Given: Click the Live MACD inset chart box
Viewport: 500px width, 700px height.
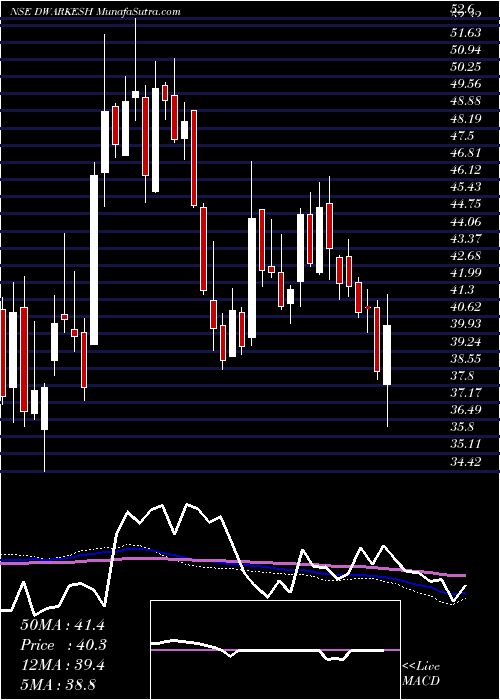Looking at the screenshot, I should [275, 650].
